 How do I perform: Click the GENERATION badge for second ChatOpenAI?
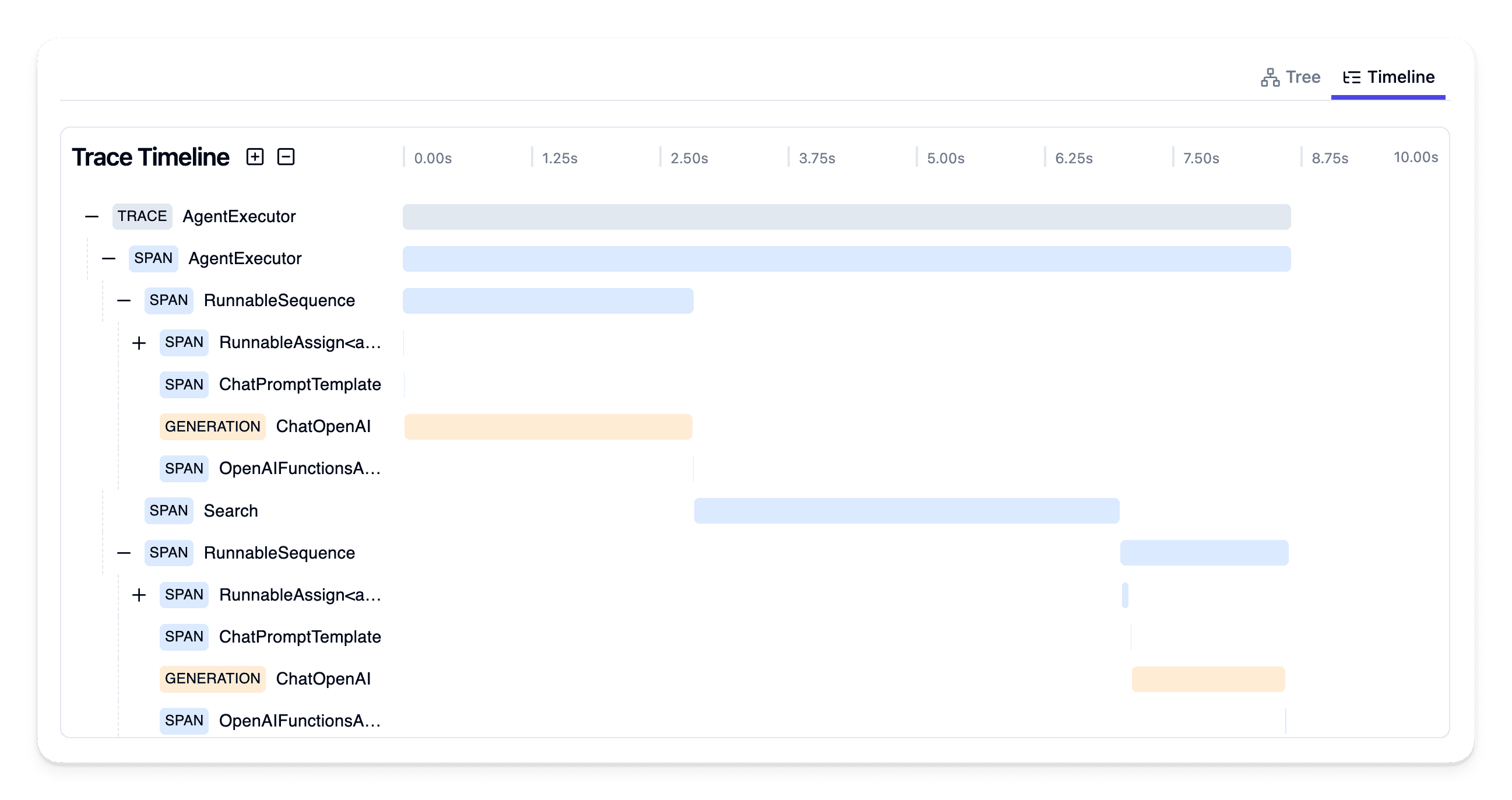pyautogui.click(x=212, y=678)
